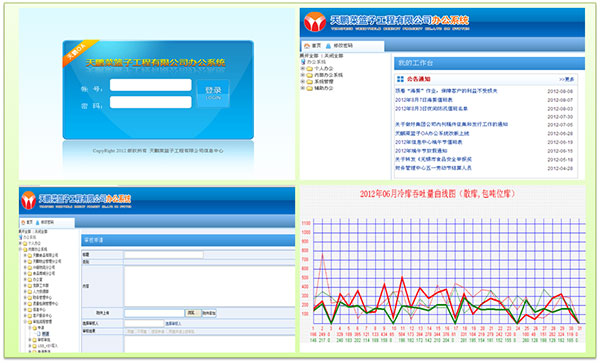The width and height of the screenshot is (600, 363).
Task: Open the notice dated 2012-08-07
Action: [x=424, y=100]
